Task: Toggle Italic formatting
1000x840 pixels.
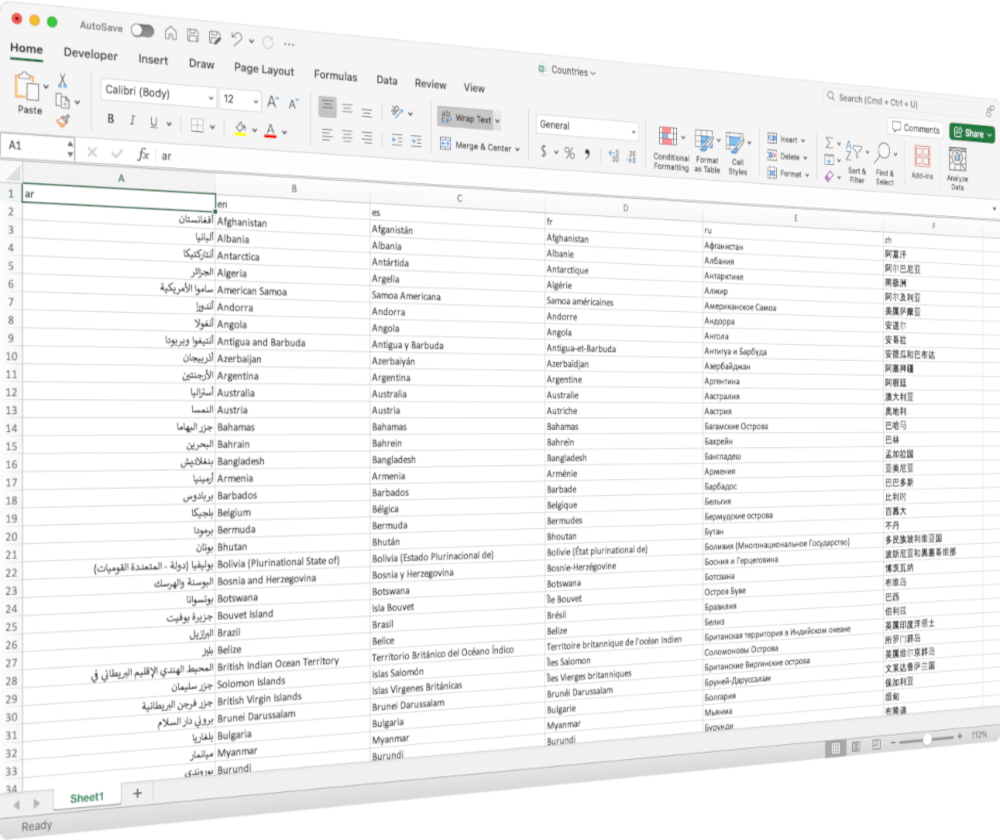Action: (x=132, y=121)
